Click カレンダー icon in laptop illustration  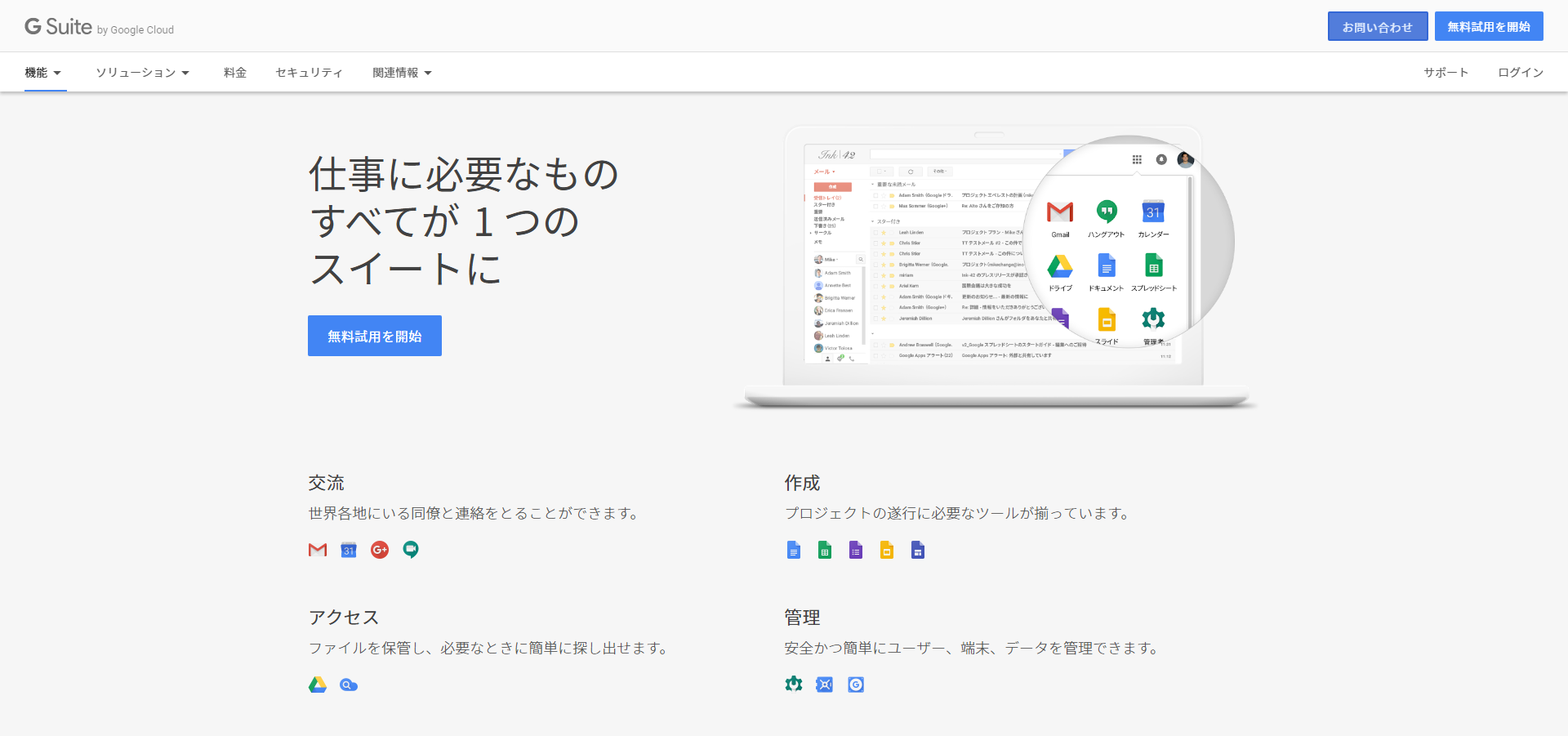point(1153,212)
